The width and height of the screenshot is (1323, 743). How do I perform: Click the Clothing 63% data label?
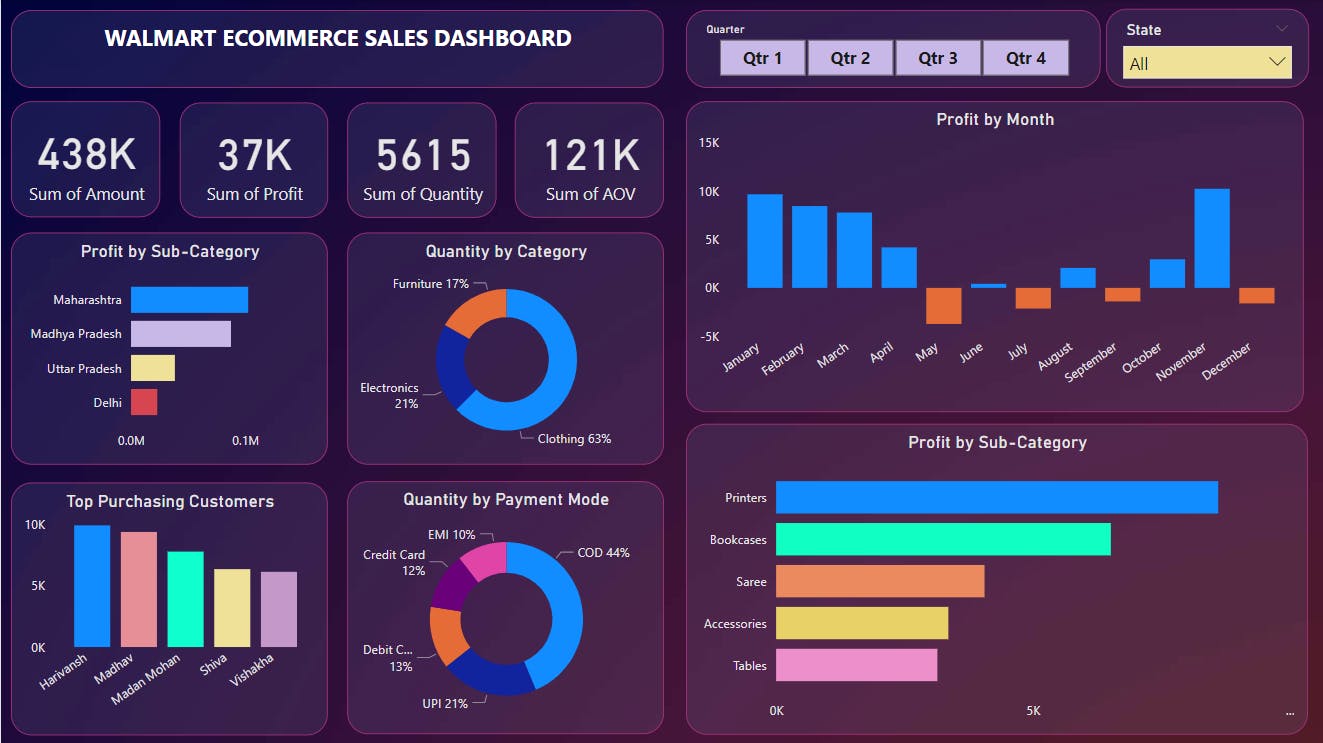[x=574, y=439]
